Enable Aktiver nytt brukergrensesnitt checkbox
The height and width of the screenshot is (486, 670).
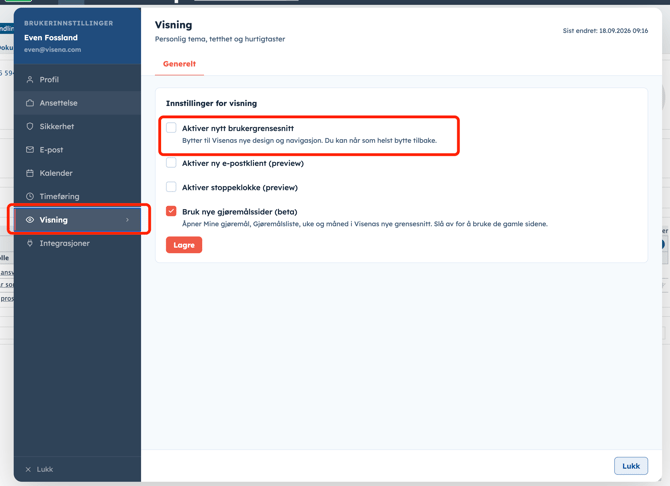171,127
